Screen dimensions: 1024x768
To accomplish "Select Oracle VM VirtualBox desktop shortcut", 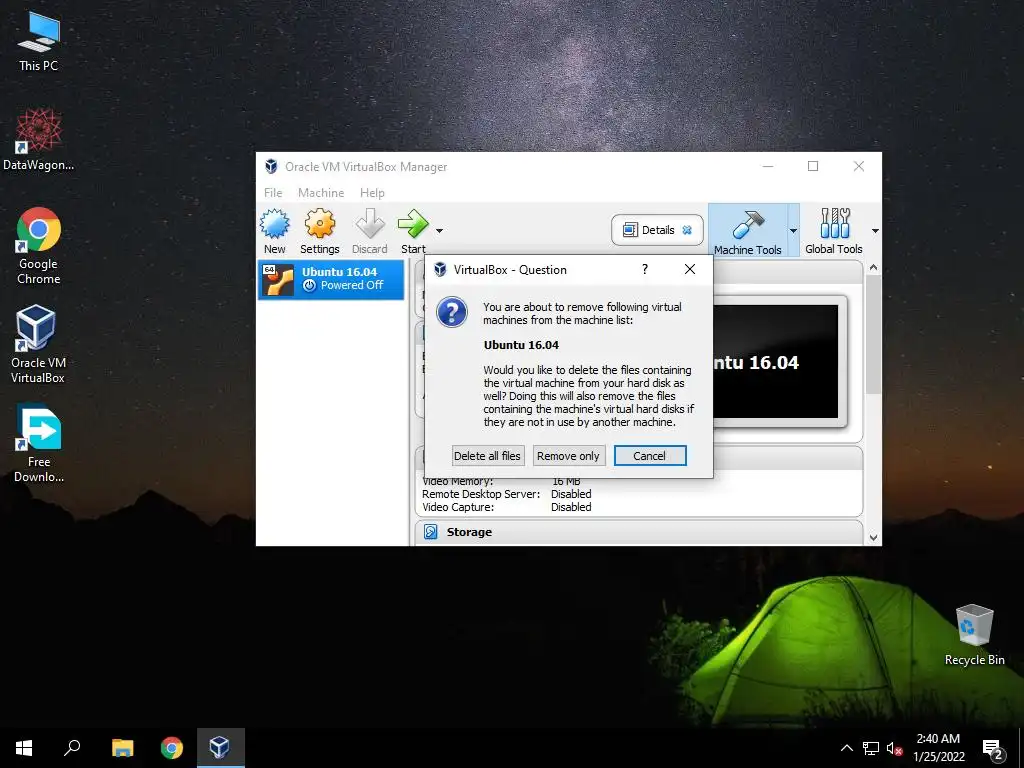I will 38,344.
